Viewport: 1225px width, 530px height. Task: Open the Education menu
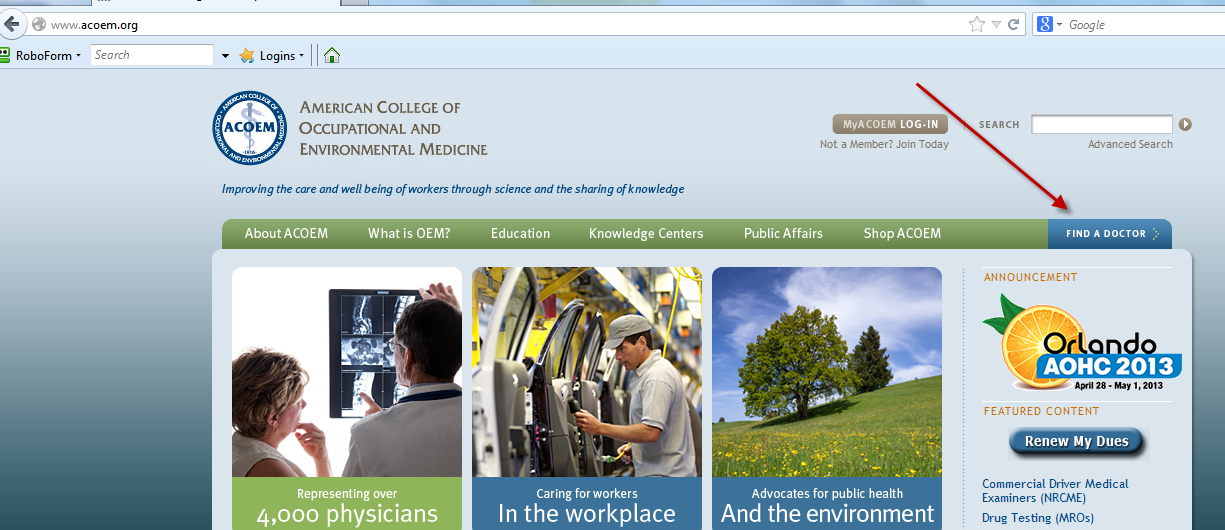click(520, 233)
